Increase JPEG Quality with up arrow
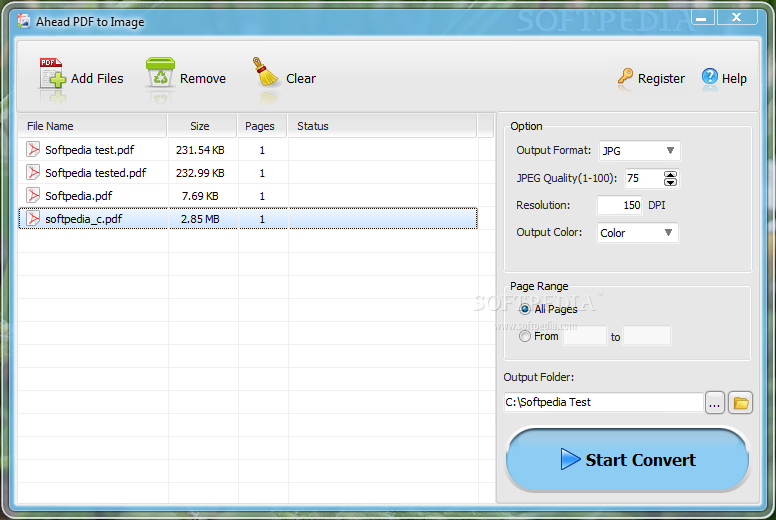The height and width of the screenshot is (520, 776). (x=670, y=175)
